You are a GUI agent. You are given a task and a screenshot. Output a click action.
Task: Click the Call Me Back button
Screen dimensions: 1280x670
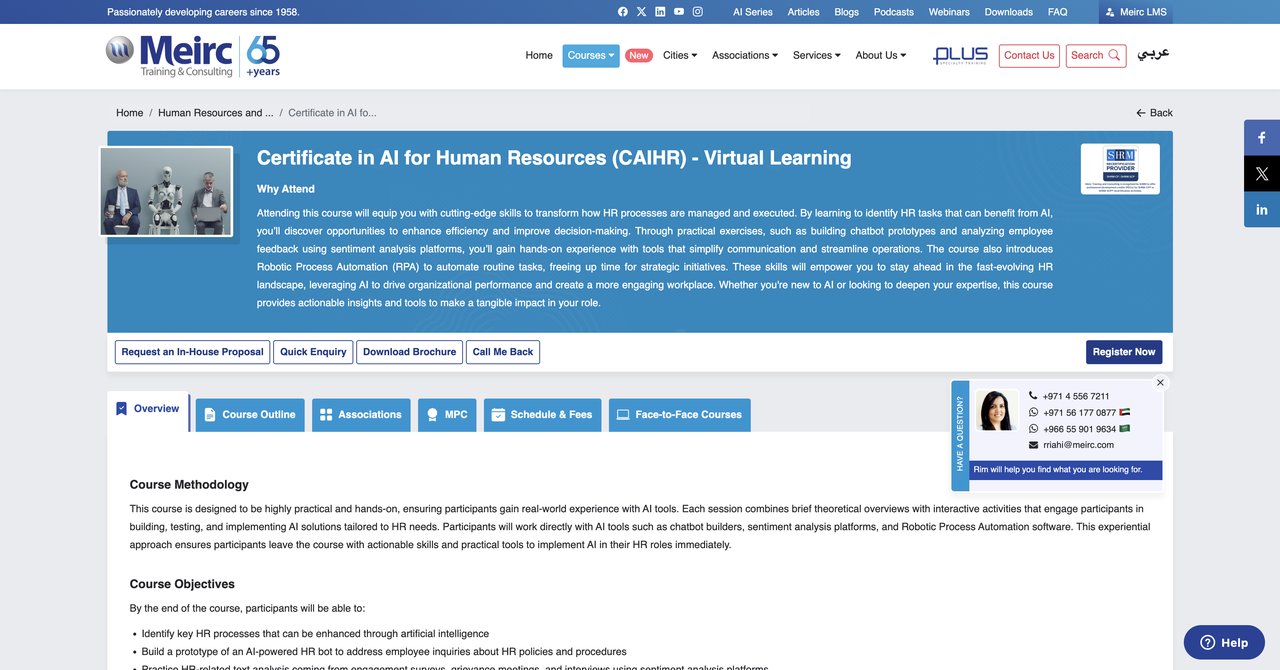[503, 352]
